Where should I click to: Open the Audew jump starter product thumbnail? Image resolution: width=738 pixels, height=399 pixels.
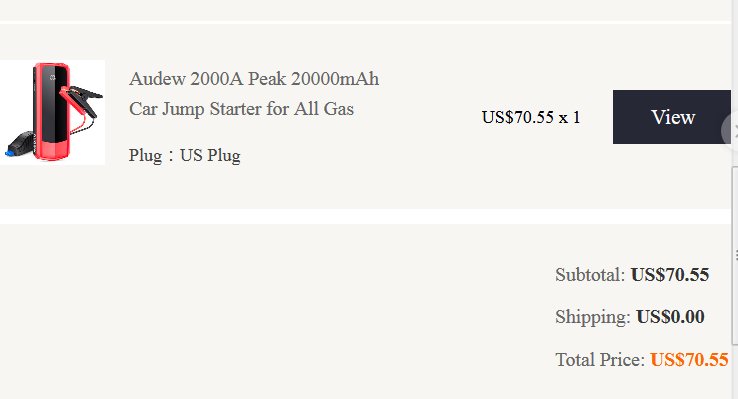52,112
